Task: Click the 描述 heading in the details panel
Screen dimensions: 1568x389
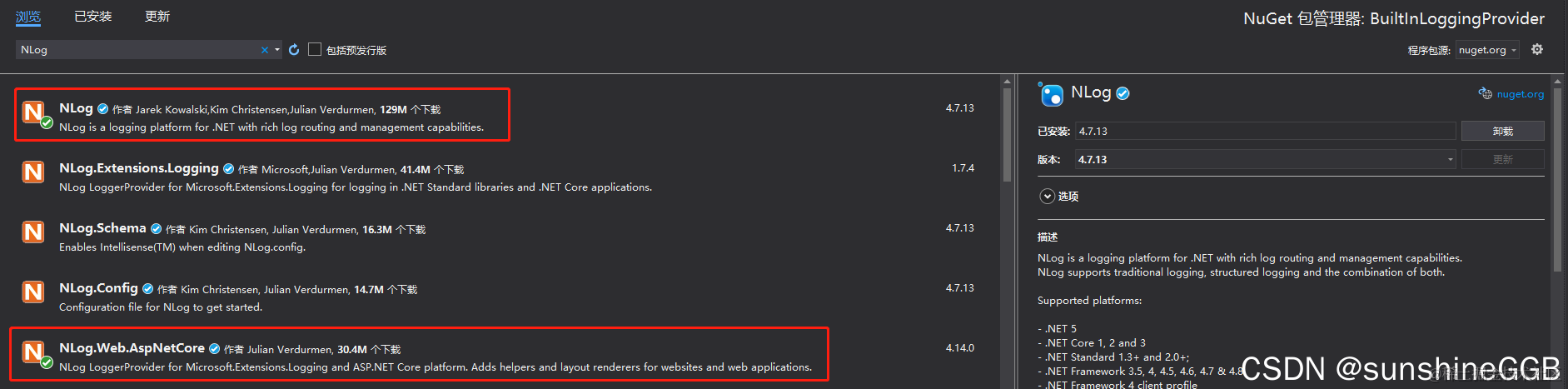Action: point(1048,237)
